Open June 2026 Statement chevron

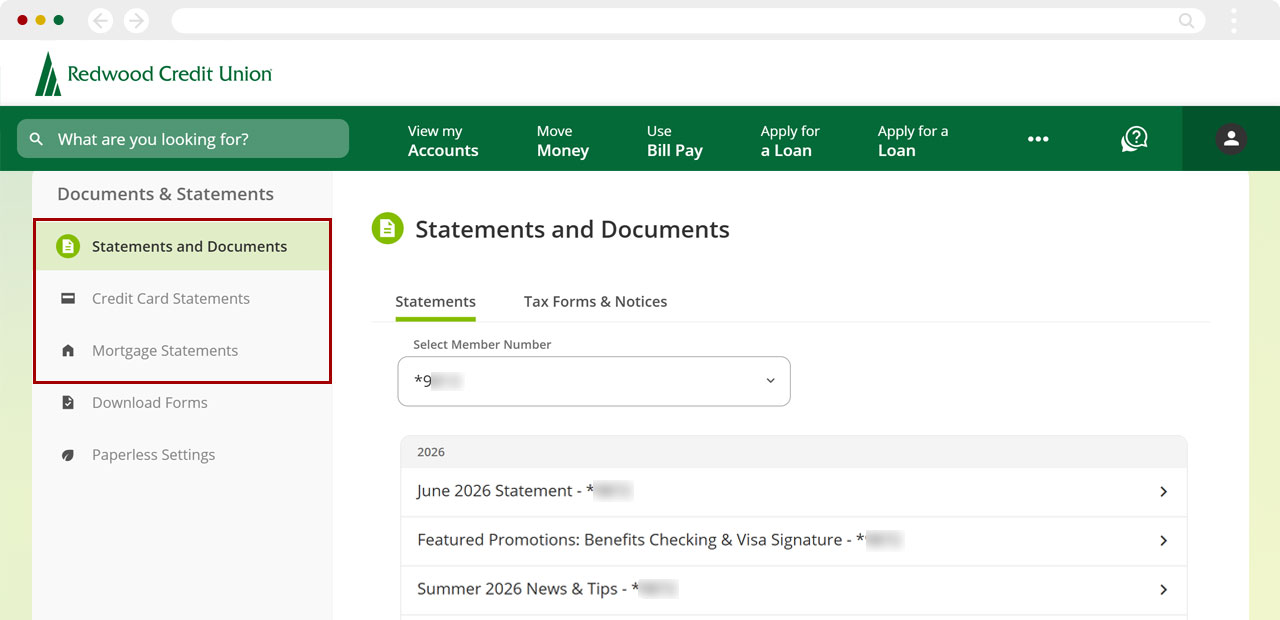[1164, 491]
